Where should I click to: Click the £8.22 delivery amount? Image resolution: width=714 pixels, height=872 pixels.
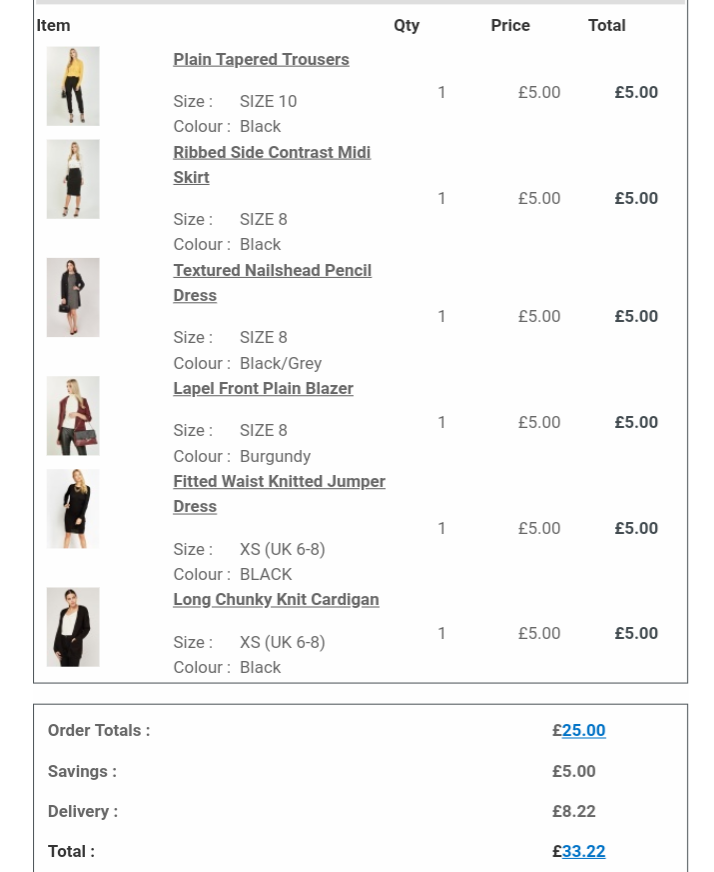point(573,812)
